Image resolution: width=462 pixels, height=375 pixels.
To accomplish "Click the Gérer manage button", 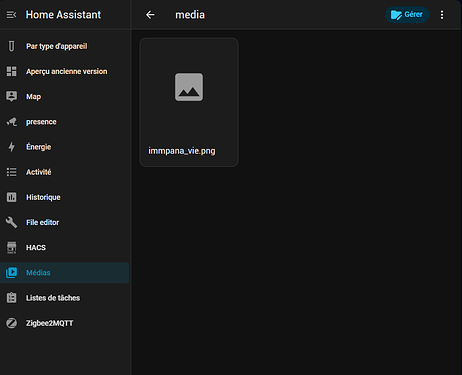I will click(407, 15).
